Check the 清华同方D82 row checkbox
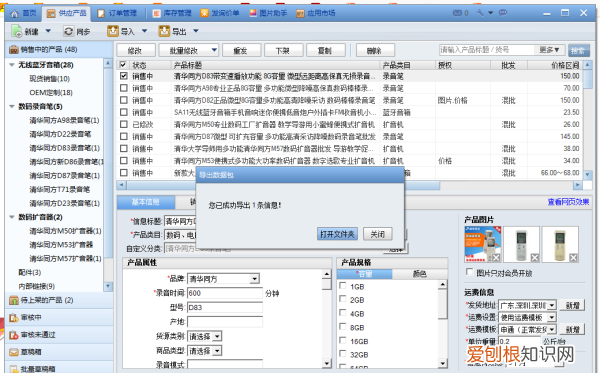600x373 pixels. coord(124,100)
